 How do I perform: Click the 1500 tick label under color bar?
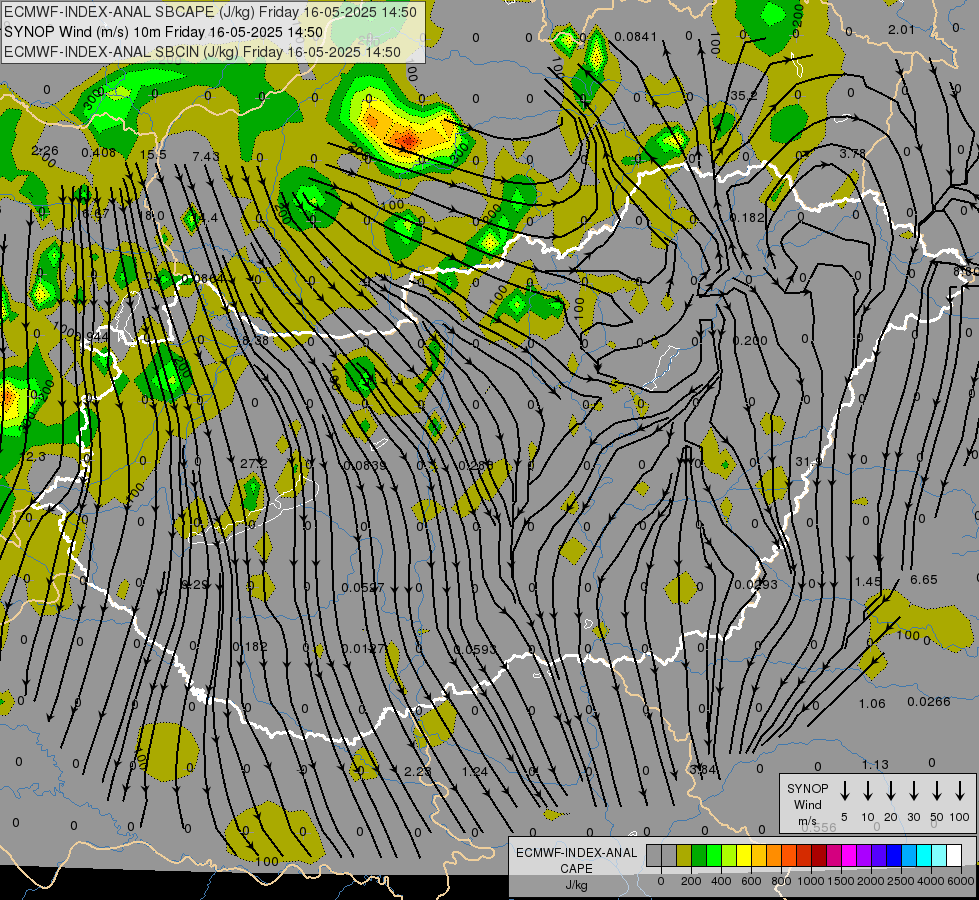pyautogui.click(x=840, y=881)
